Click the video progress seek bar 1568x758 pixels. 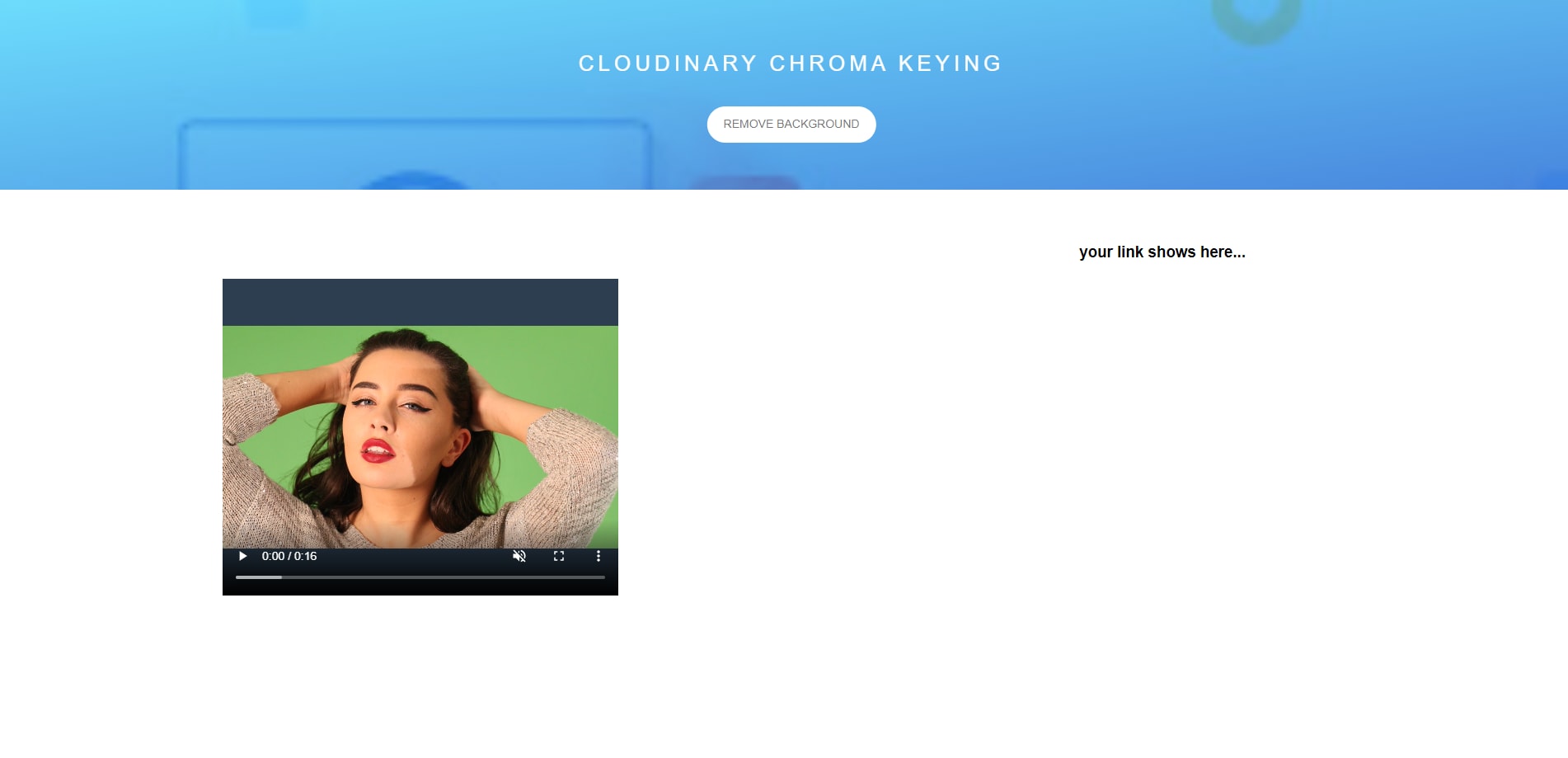click(420, 578)
